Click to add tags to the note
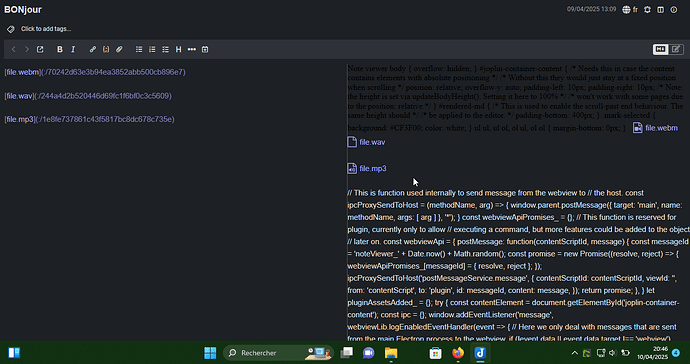Screen dimensions: 690x364 (46, 29)
